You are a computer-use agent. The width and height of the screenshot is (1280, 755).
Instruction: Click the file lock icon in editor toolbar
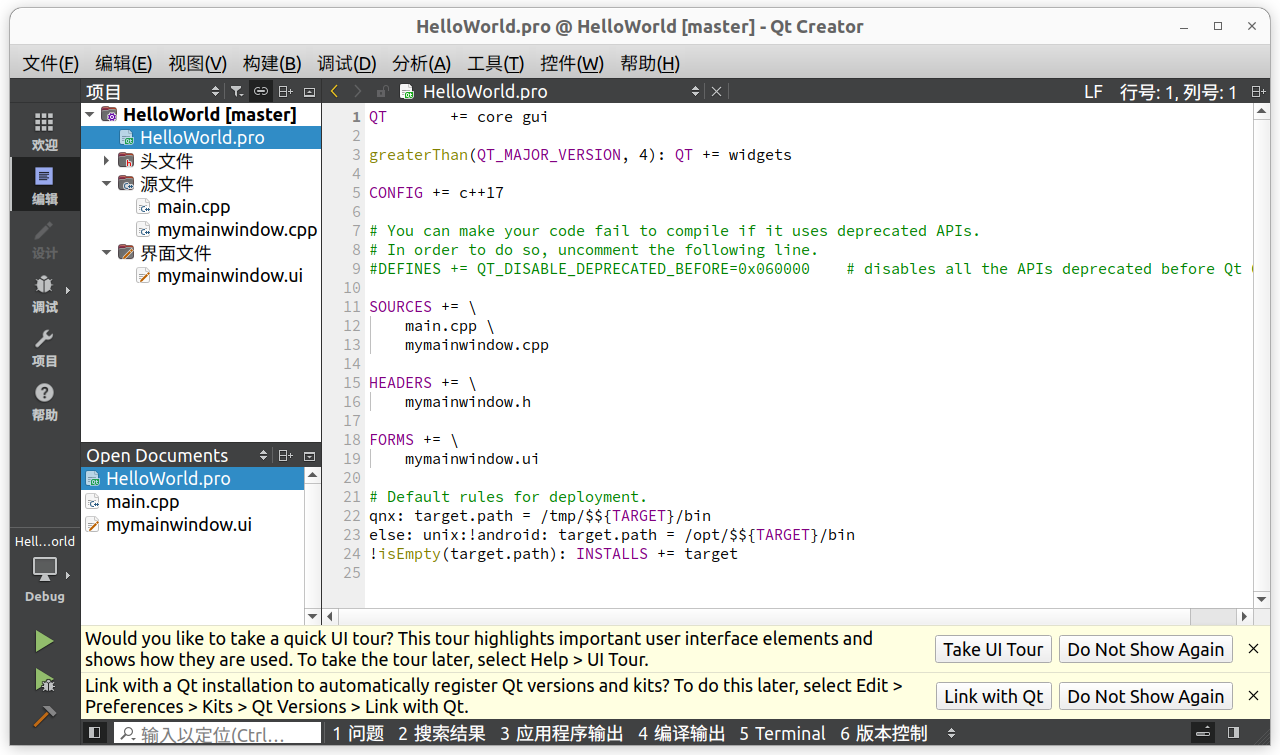pos(381,91)
